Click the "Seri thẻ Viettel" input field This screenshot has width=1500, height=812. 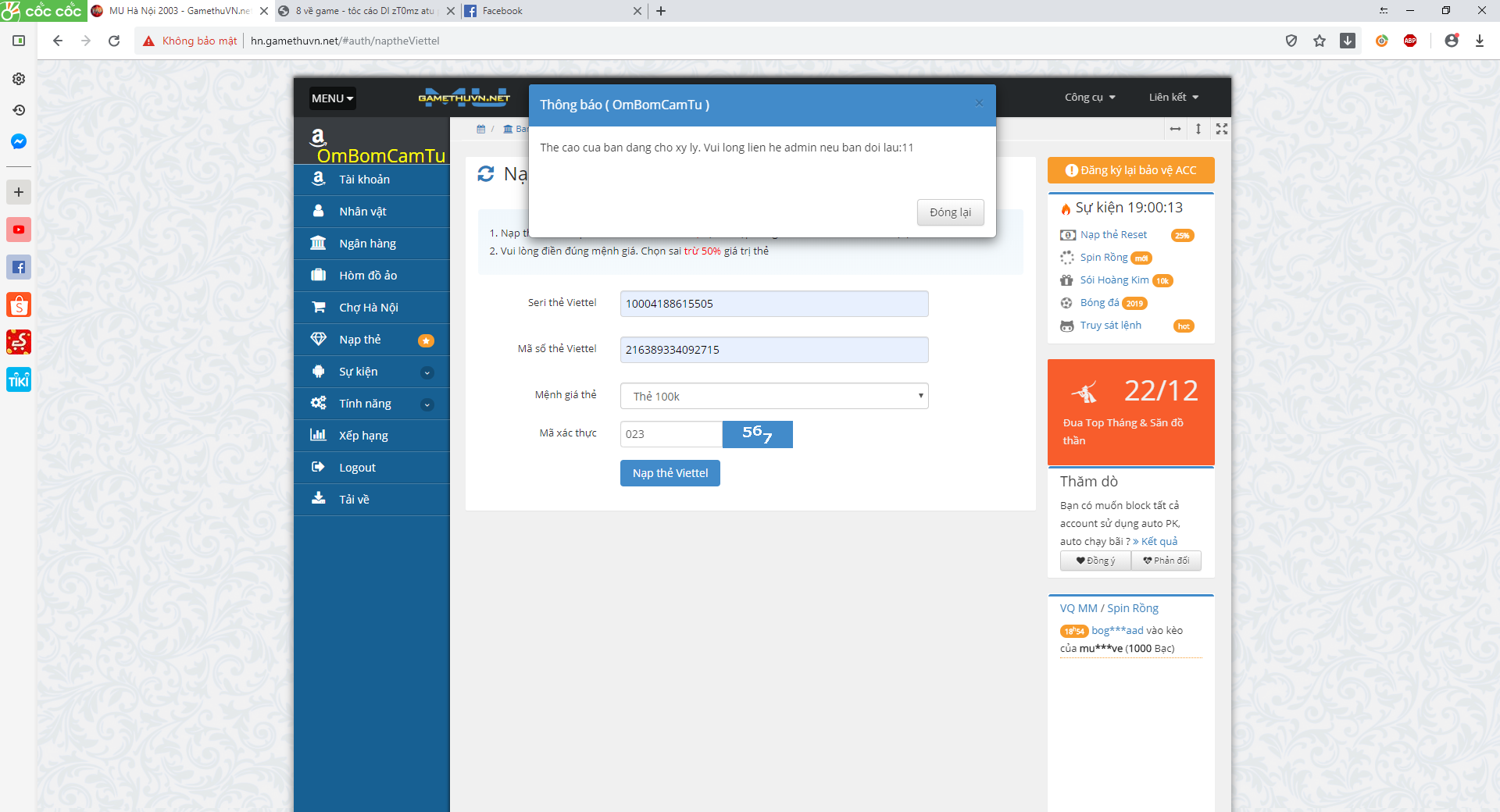[x=773, y=304]
